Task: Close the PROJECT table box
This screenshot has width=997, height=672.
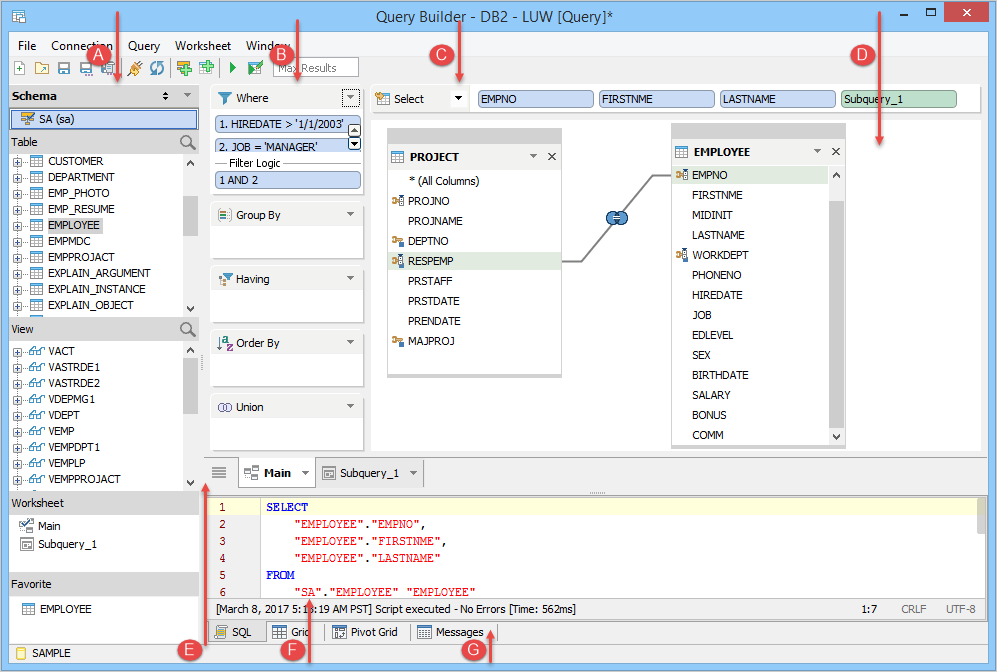Action: pos(552,156)
